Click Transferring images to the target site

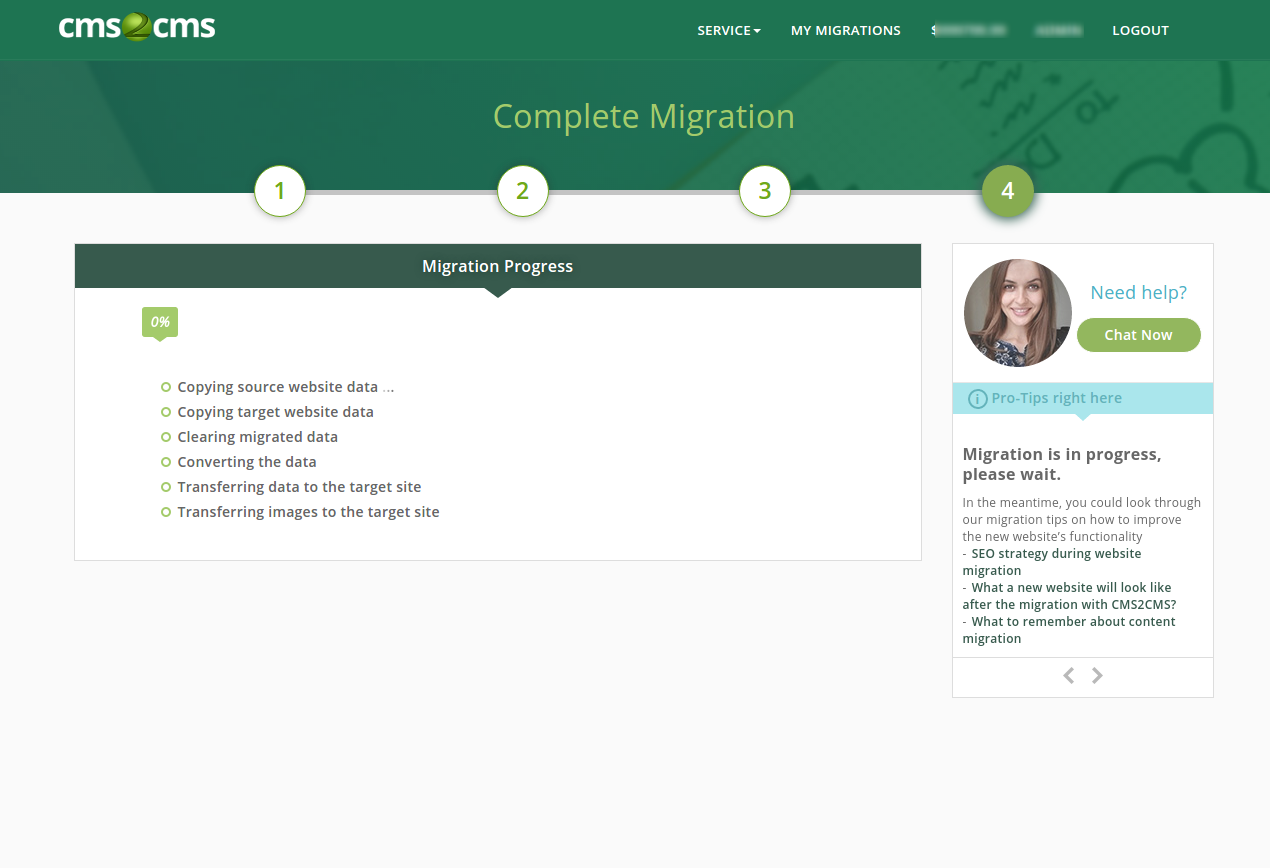(x=309, y=512)
